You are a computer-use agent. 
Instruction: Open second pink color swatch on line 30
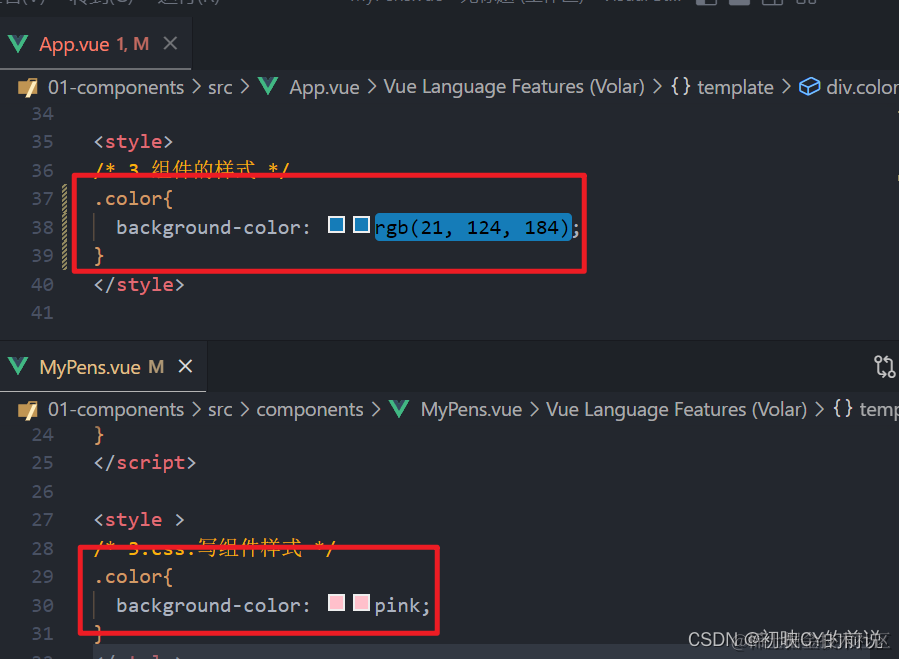(x=361, y=603)
